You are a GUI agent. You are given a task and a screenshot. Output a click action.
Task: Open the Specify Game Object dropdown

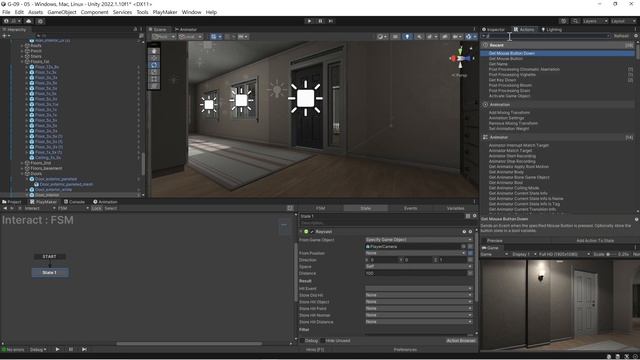pos(419,240)
